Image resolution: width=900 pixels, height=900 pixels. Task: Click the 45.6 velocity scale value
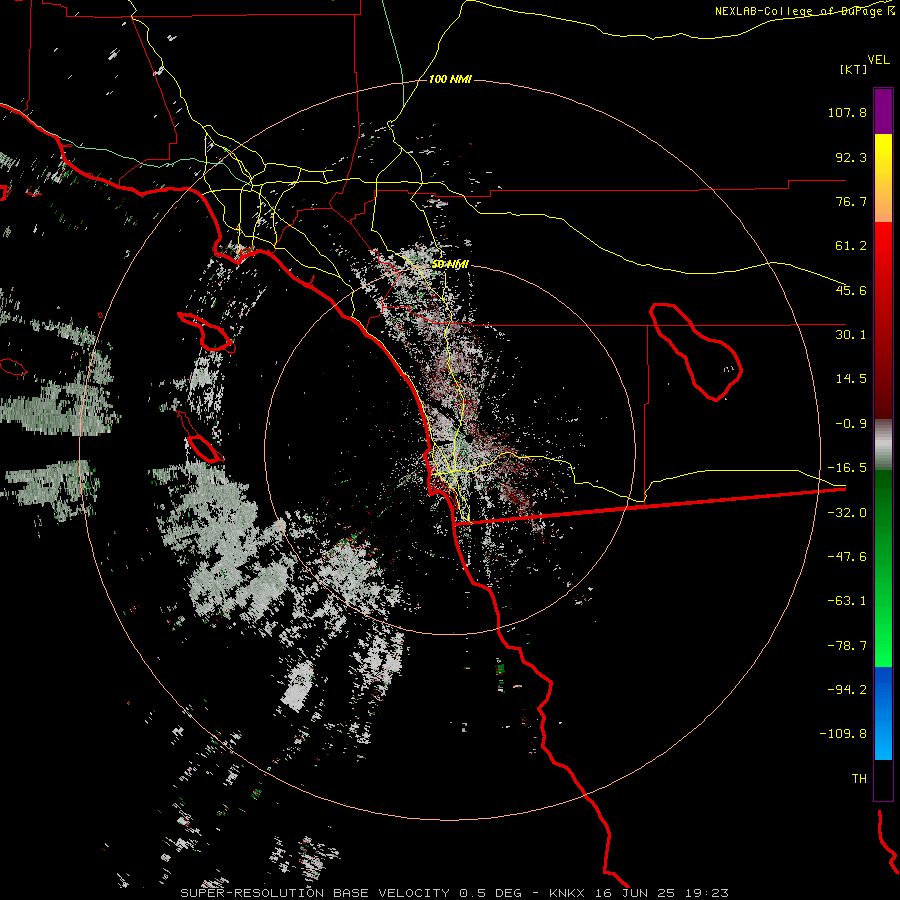(851, 290)
